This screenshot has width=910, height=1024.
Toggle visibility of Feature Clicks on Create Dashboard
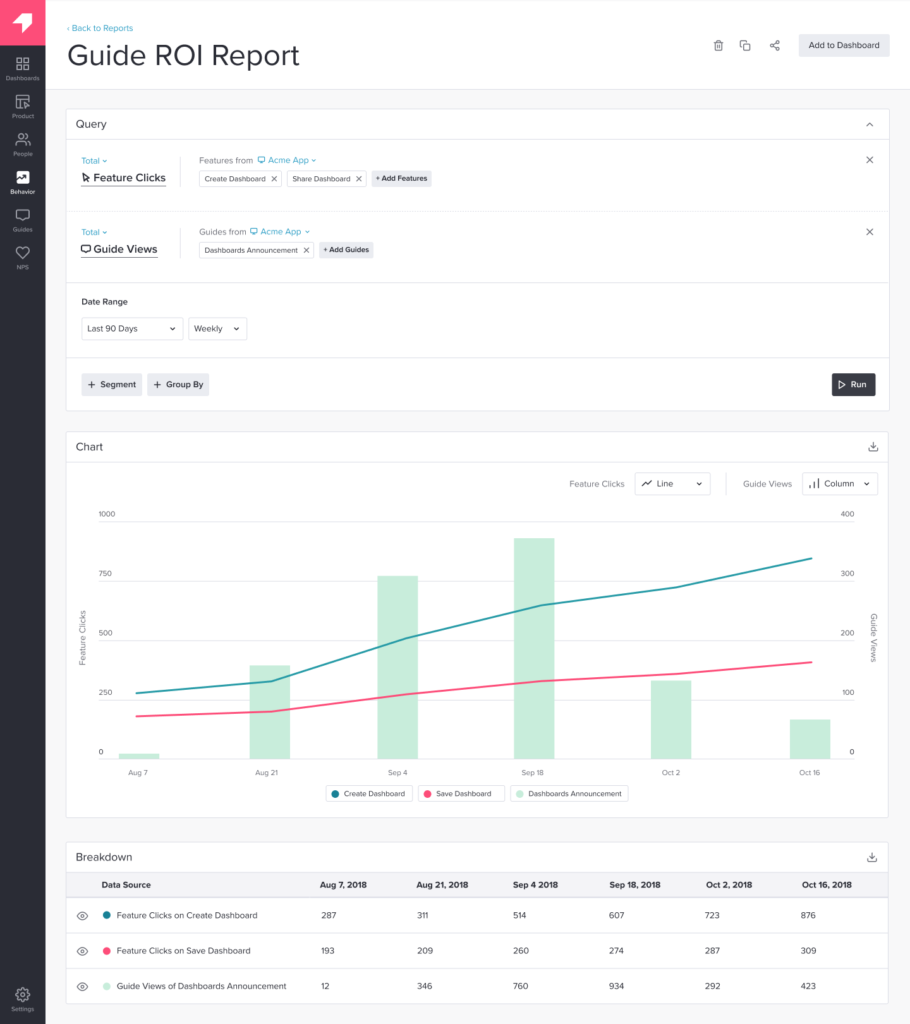coord(82,916)
